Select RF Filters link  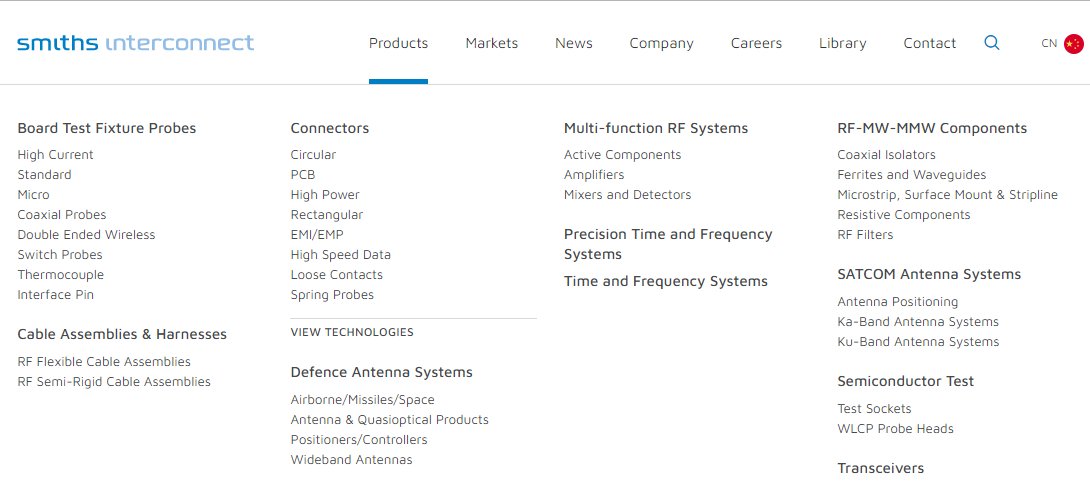click(x=865, y=235)
